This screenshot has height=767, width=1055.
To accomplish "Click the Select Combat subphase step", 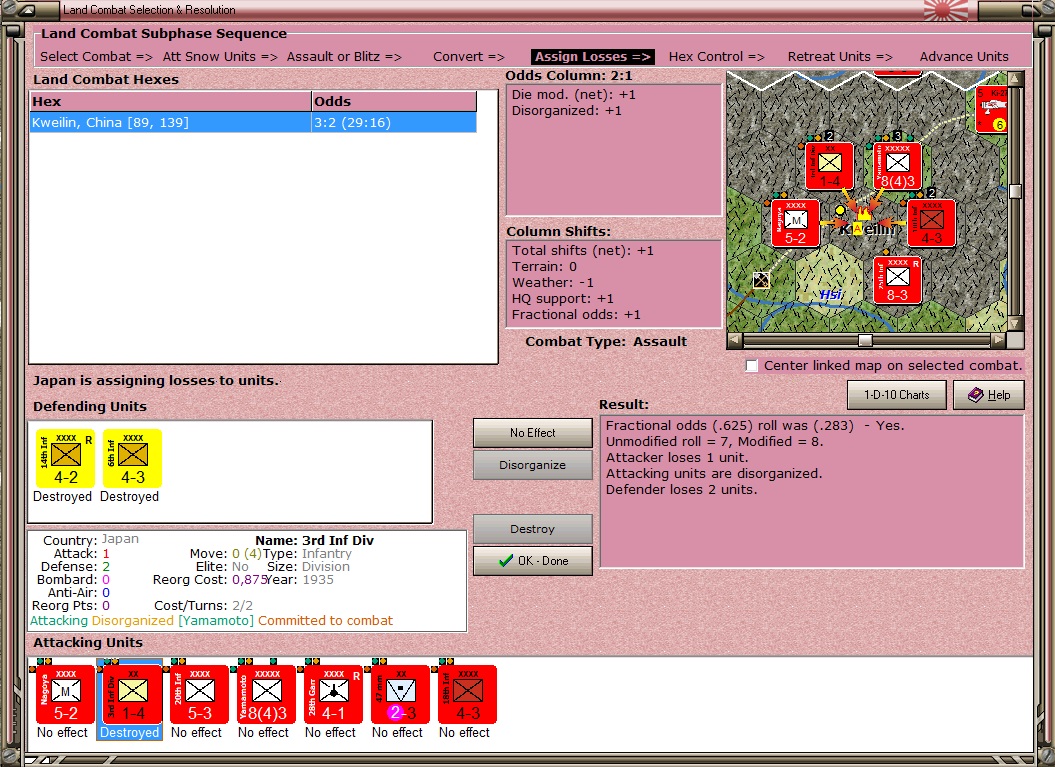I will (x=96, y=57).
